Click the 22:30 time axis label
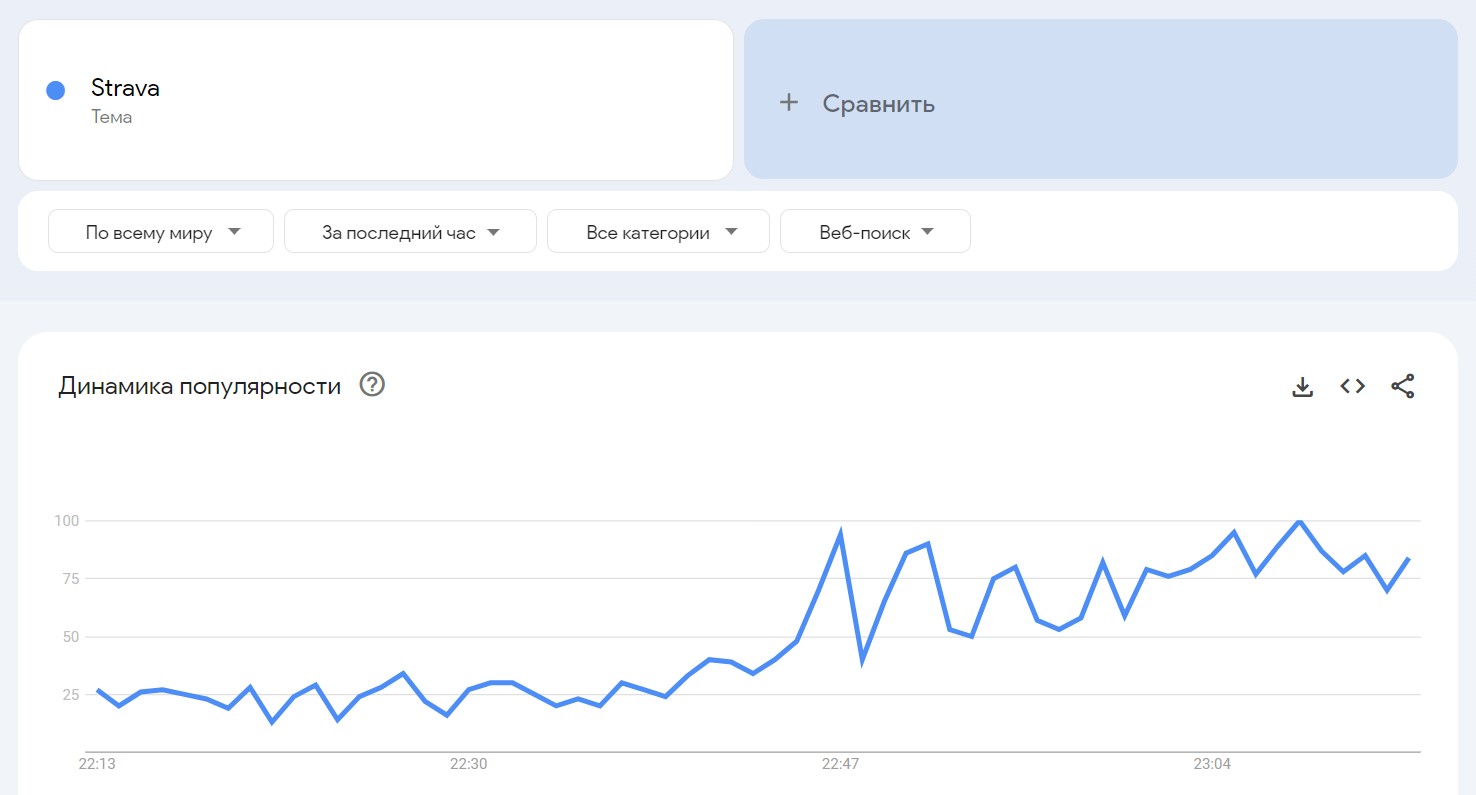1476x795 pixels. pyautogui.click(x=468, y=764)
